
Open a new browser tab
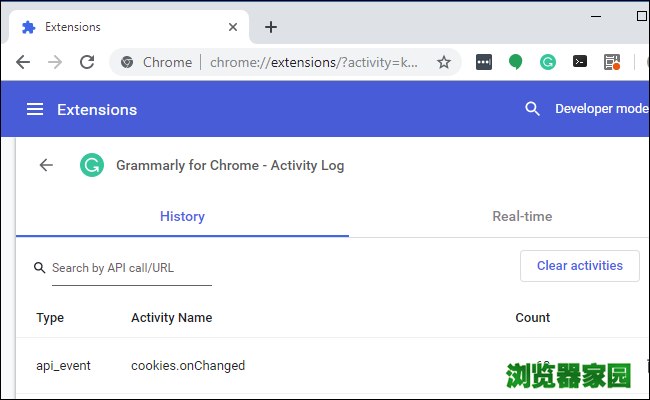[x=270, y=27]
